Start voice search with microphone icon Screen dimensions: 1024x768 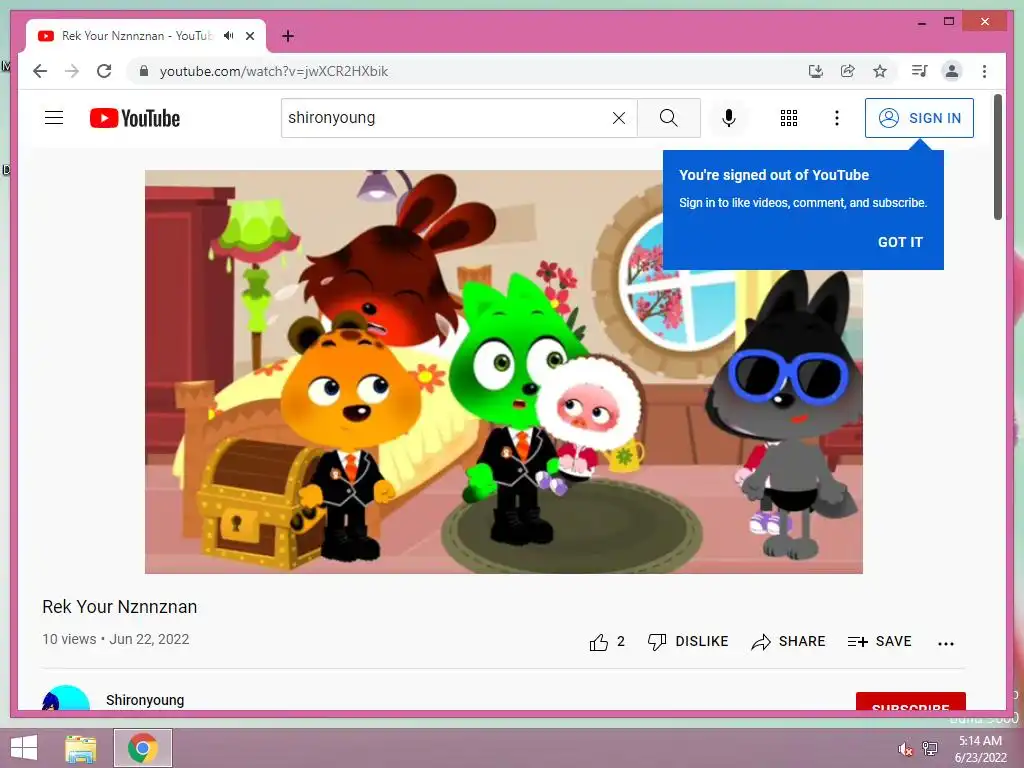(x=729, y=118)
